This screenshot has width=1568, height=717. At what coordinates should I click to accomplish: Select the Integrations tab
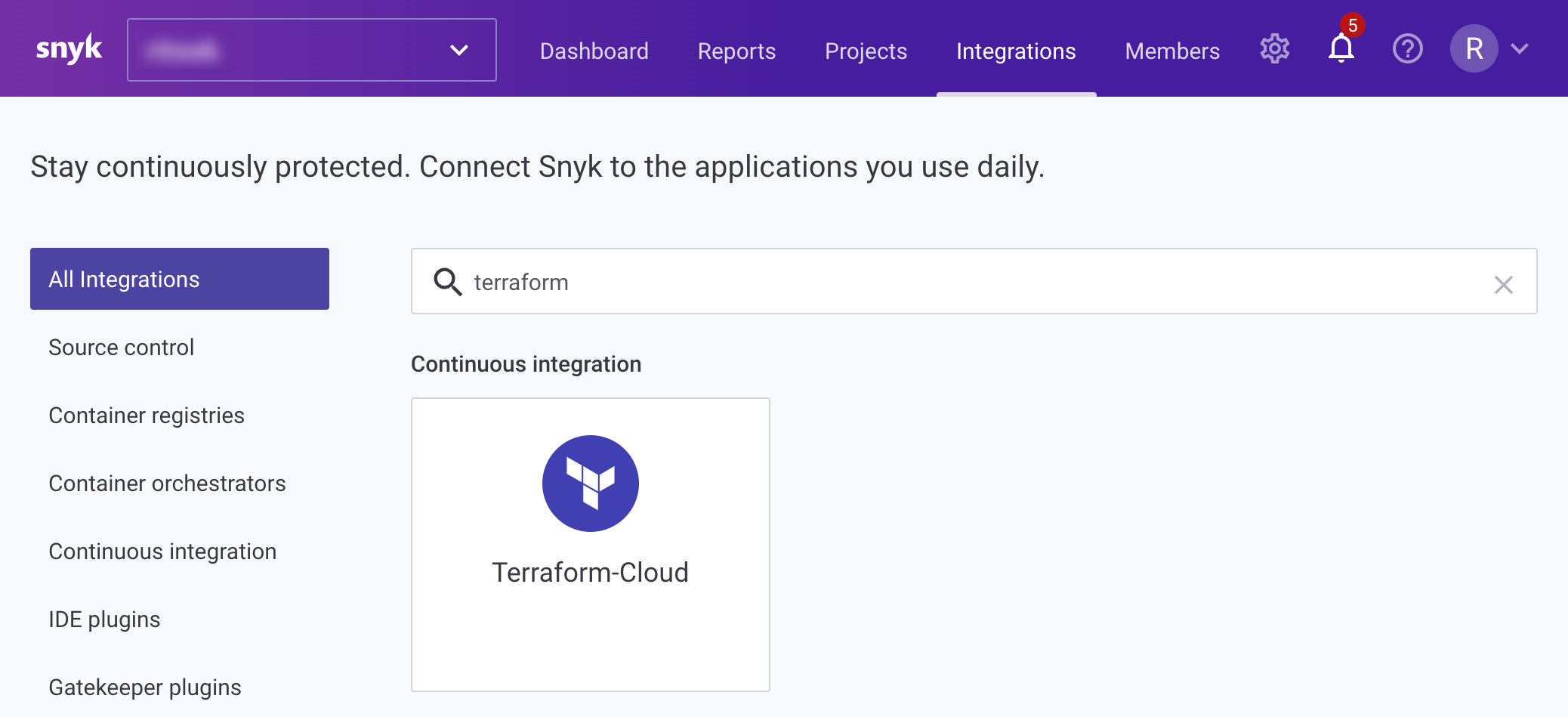coord(1016,51)
